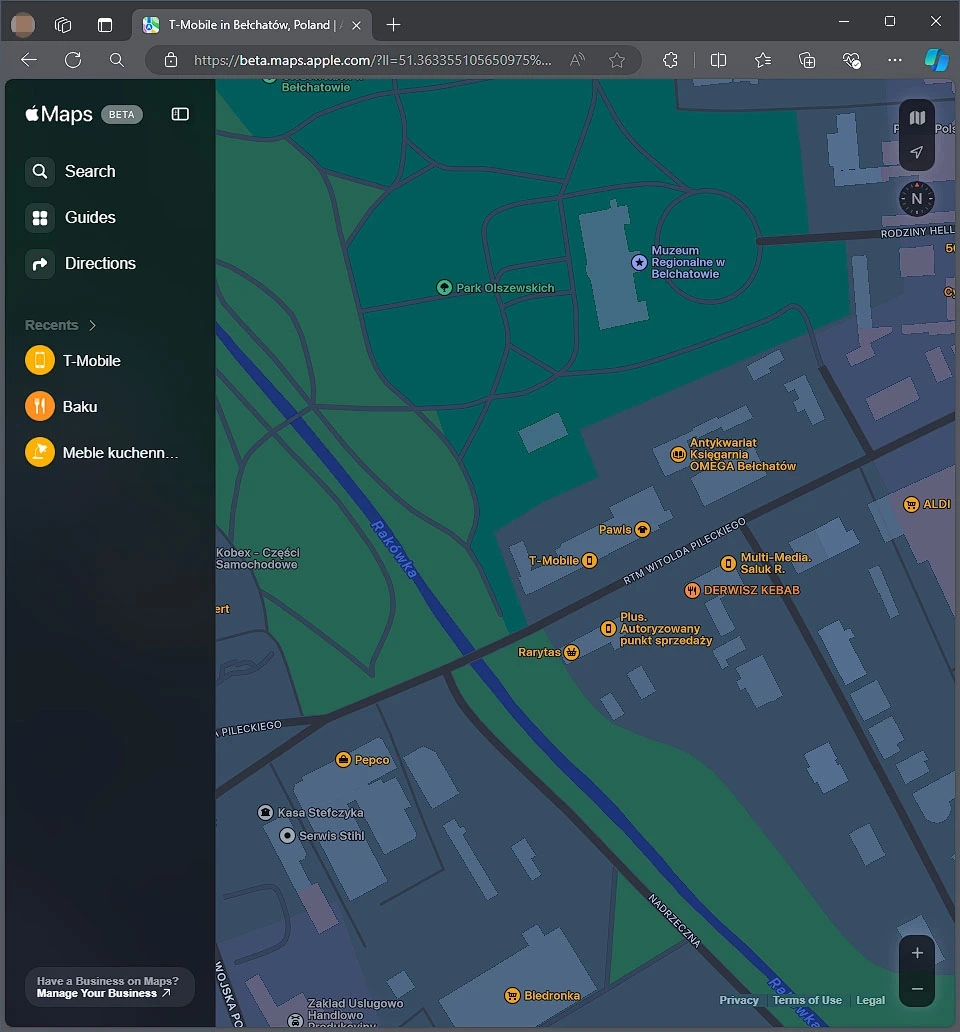Open a new browser tab
Image resolution: width=960 pixels, height=1032 pixels.
click(x=393, y=25)
